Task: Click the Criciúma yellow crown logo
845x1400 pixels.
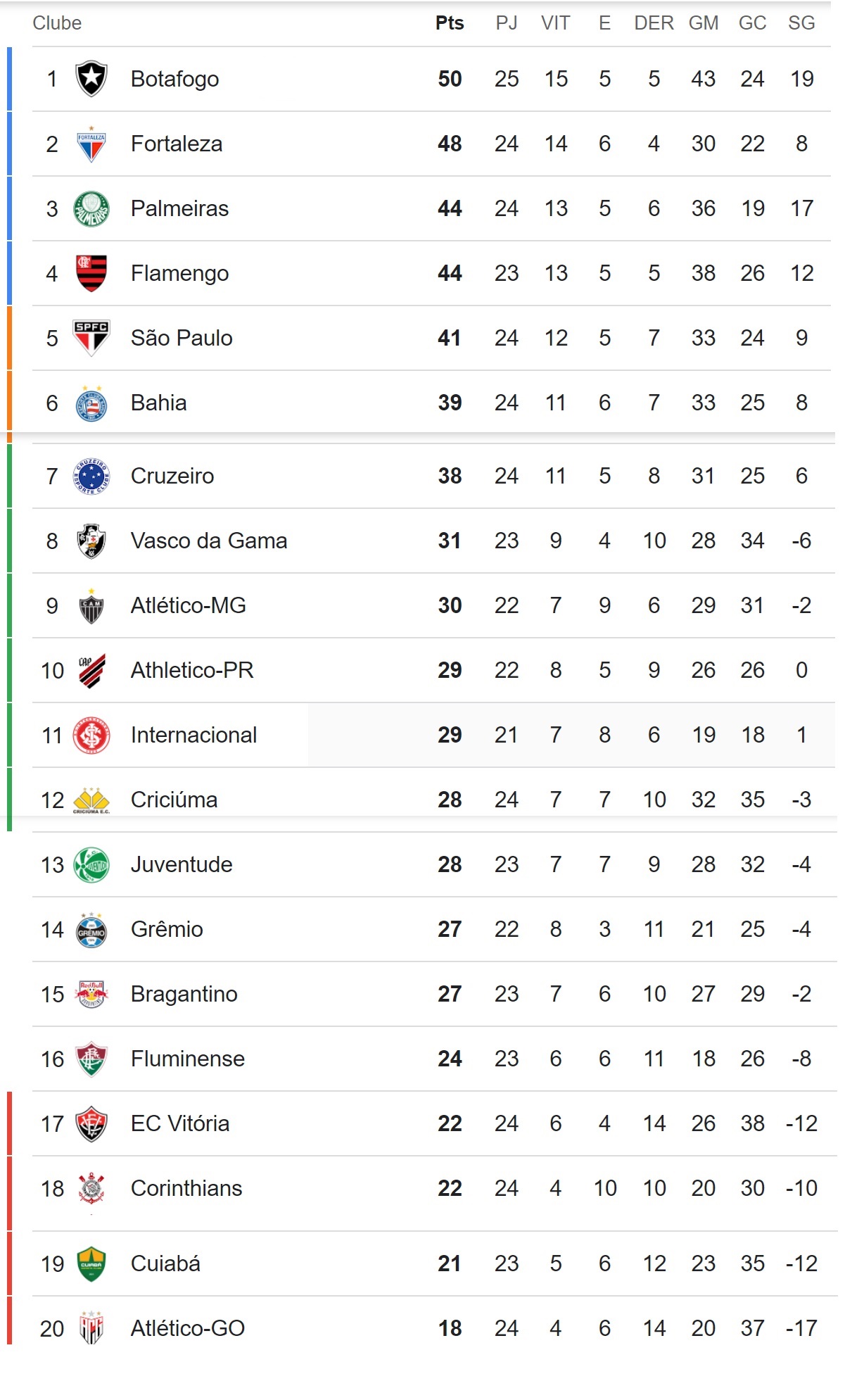Action: 91,800
